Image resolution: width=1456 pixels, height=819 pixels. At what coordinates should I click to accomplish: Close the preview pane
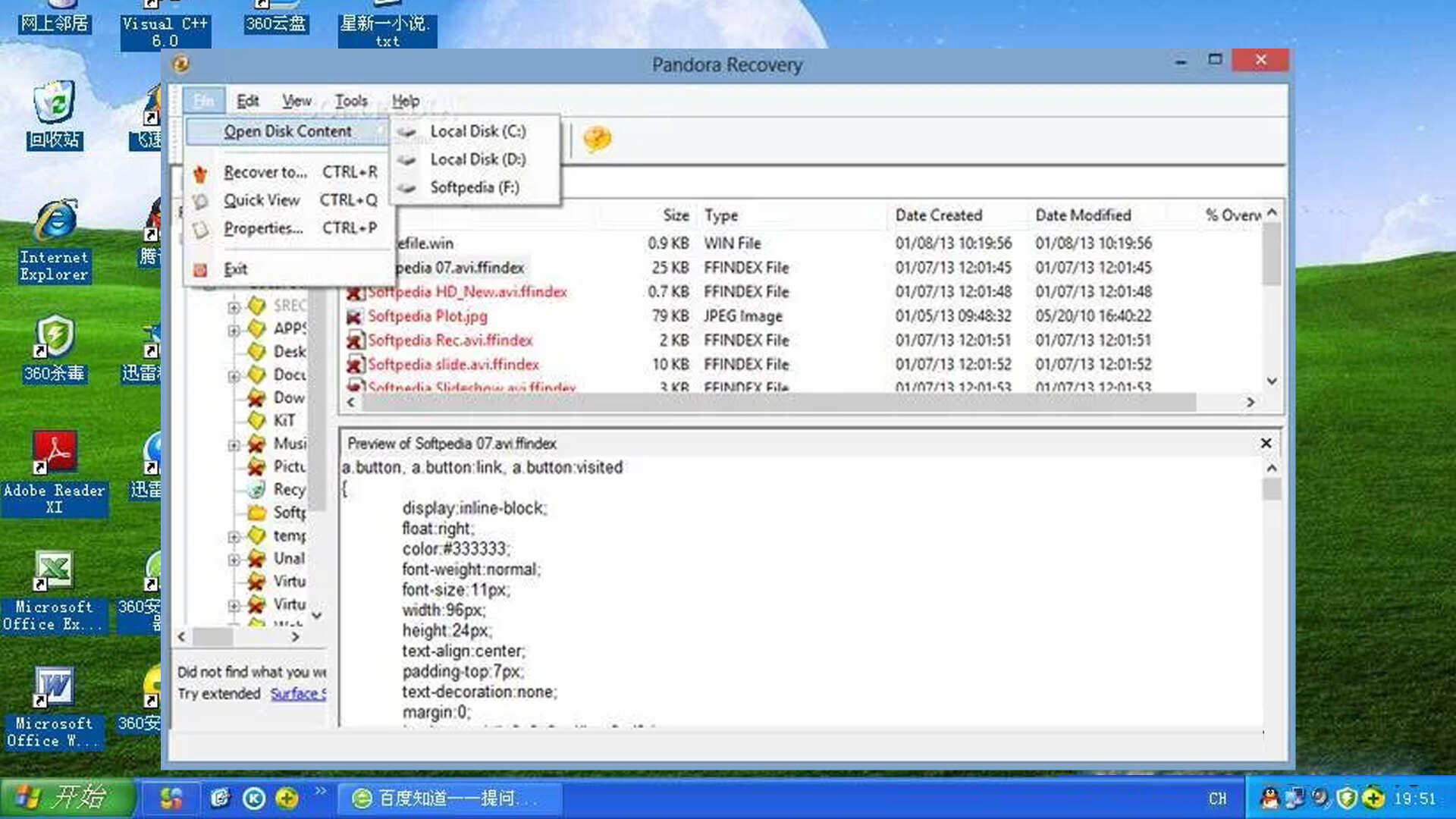(1266, 444)
